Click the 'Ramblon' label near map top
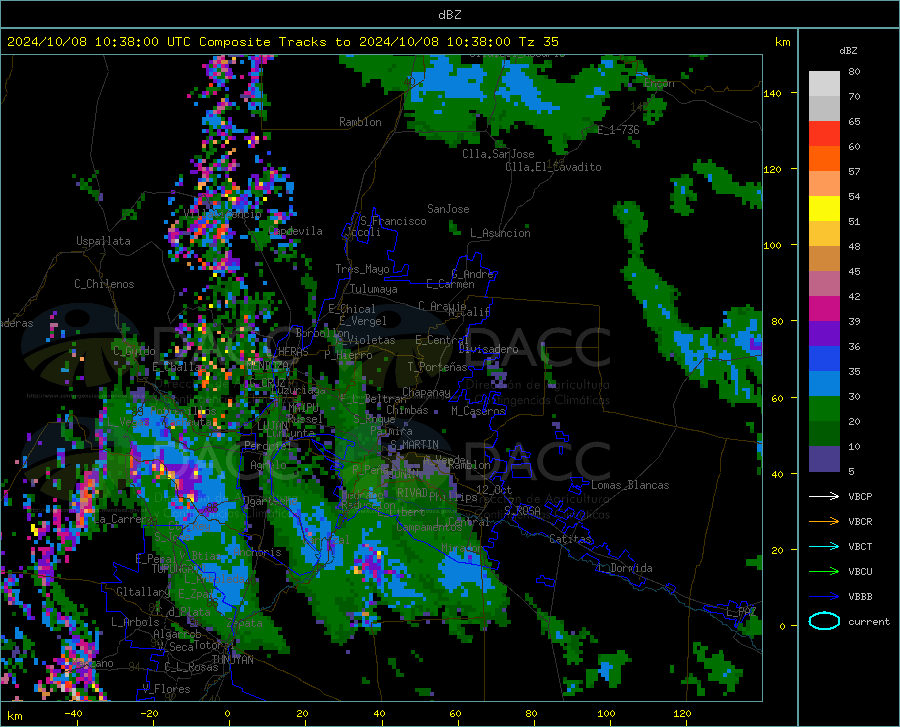The height and width of the screenshot is (727, 900). 360,122
